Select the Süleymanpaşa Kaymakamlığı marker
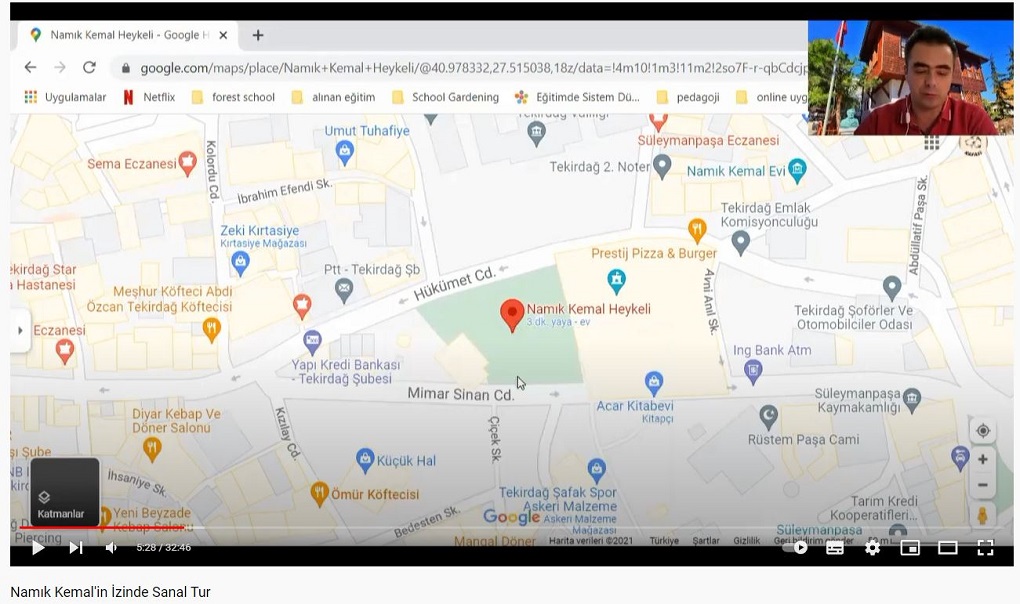Screen dimensions: 1020x604 (912, 400)
